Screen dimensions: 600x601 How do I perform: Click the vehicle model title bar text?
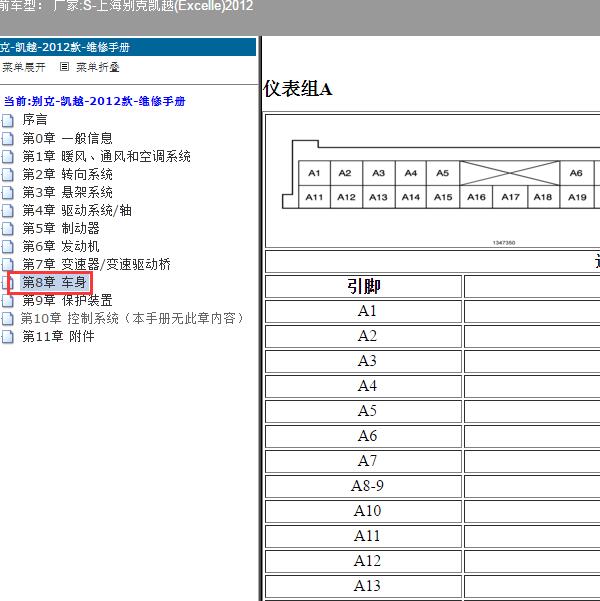127,6
